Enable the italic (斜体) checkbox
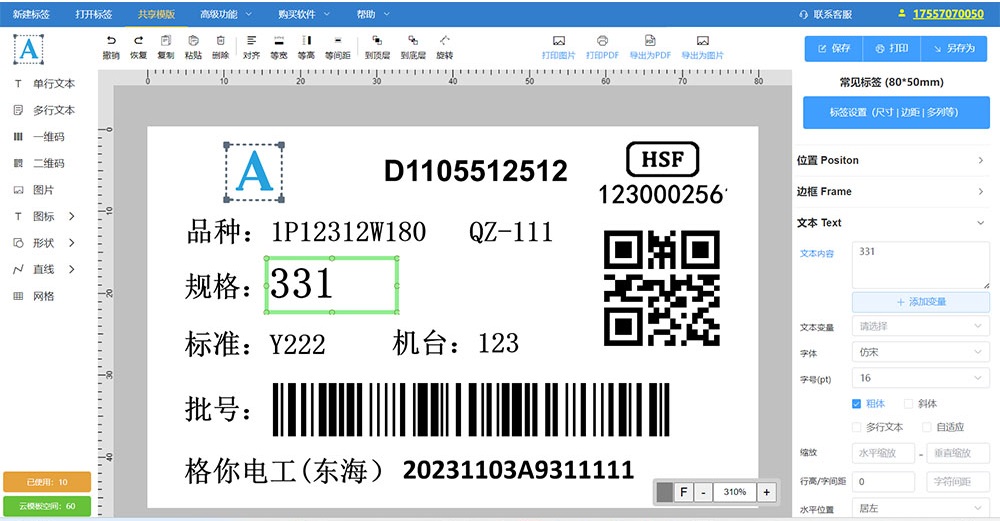The height and width of the screenshot is (521, 1000). click(x=909, y=404)
